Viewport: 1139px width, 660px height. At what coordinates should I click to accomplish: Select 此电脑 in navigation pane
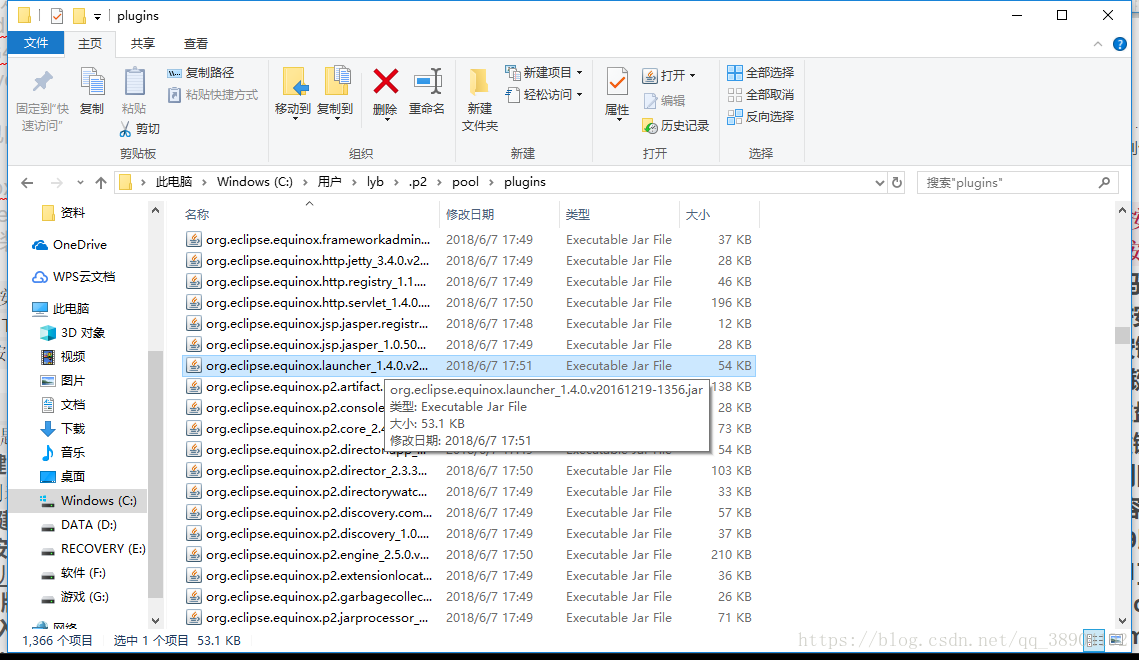61,309
